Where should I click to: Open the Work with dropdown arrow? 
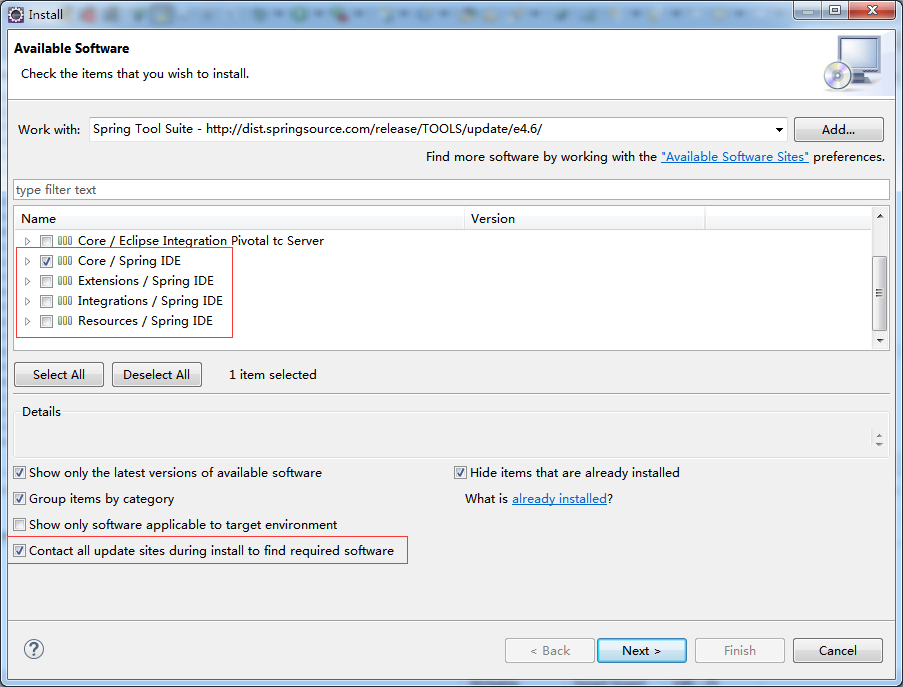[779, 130]
